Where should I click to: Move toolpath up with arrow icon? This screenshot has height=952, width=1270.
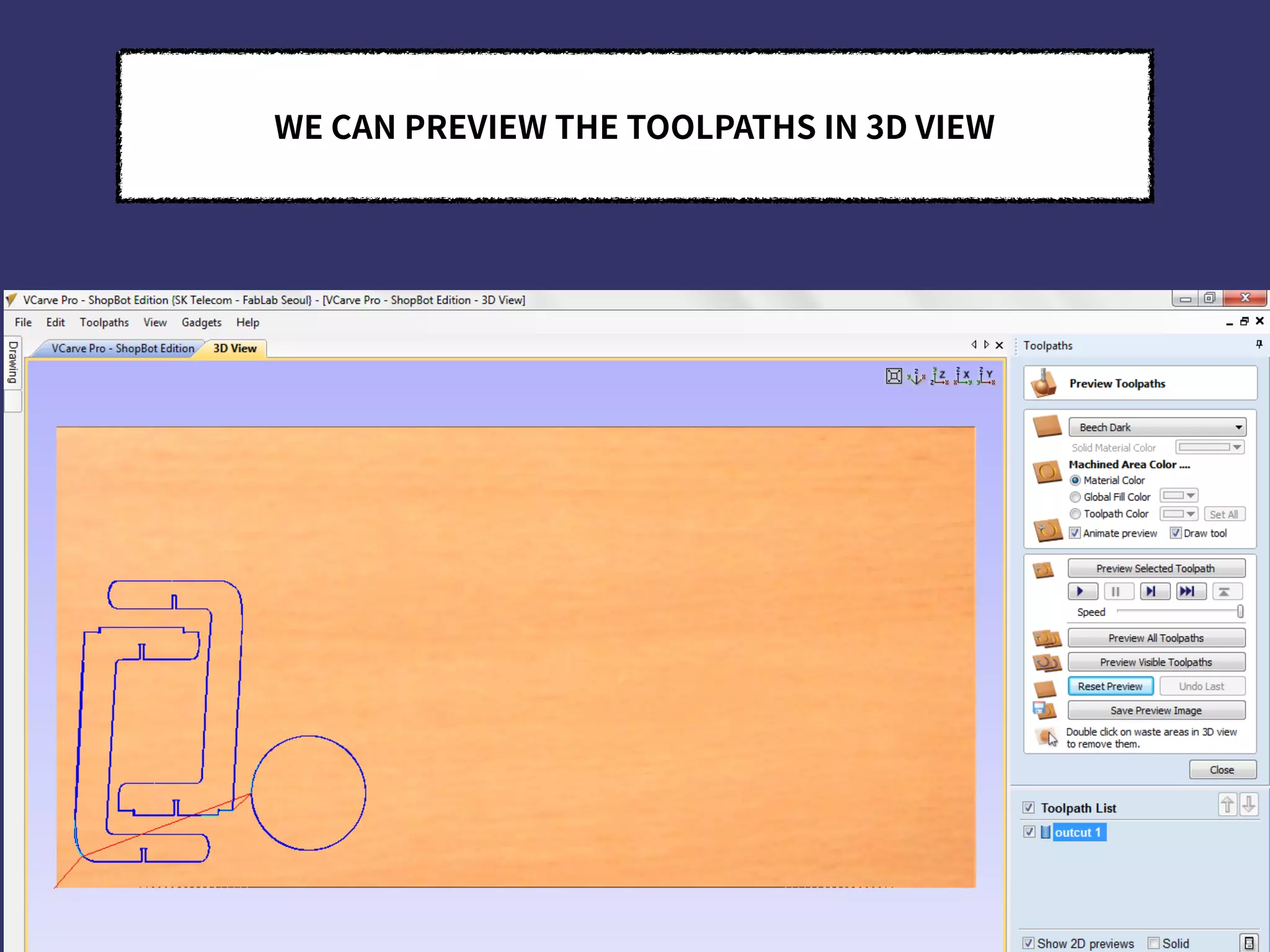1227,805
